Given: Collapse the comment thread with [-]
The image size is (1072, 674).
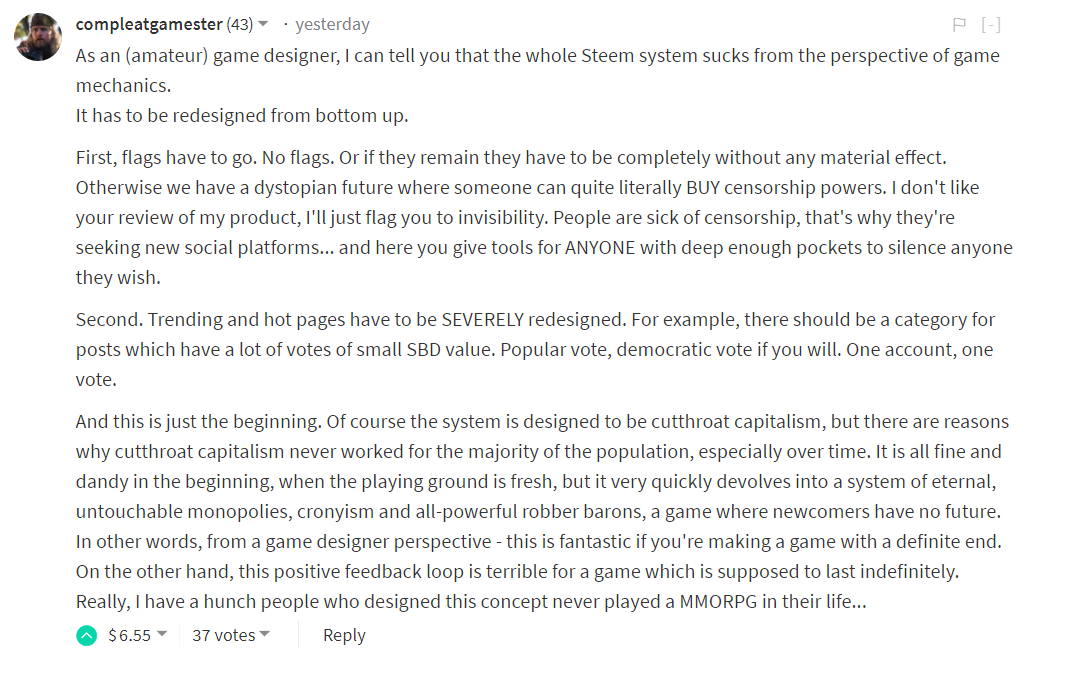Looking at the screenshot, I should (x=991, y=25).
